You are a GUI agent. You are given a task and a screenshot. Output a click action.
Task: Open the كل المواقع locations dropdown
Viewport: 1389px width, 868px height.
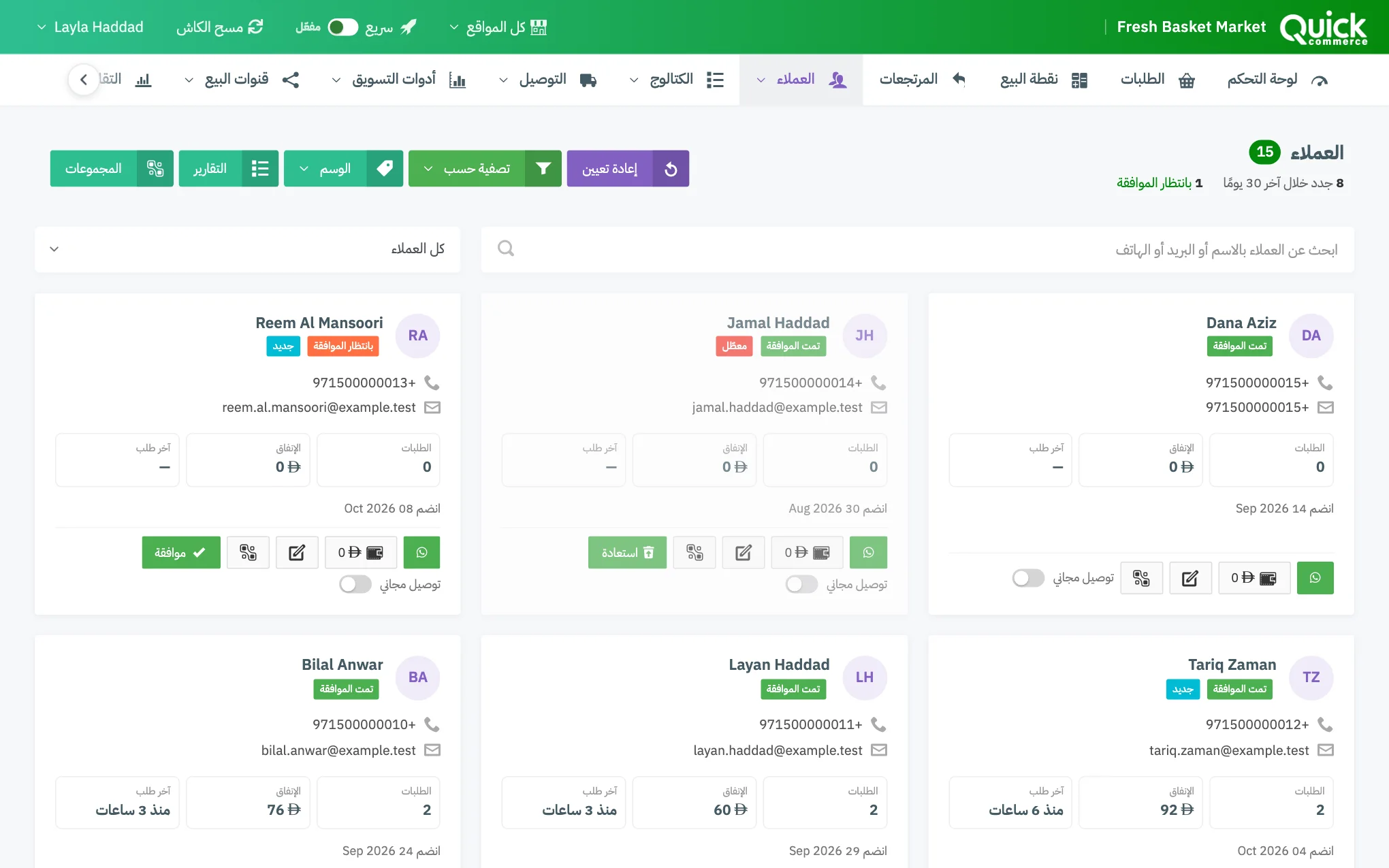[x=498, y=27]
